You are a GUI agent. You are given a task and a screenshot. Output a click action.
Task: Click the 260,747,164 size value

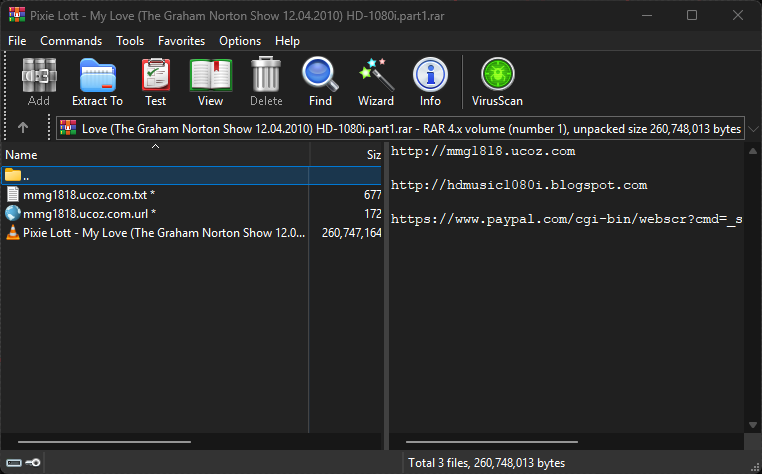(351, 233)
